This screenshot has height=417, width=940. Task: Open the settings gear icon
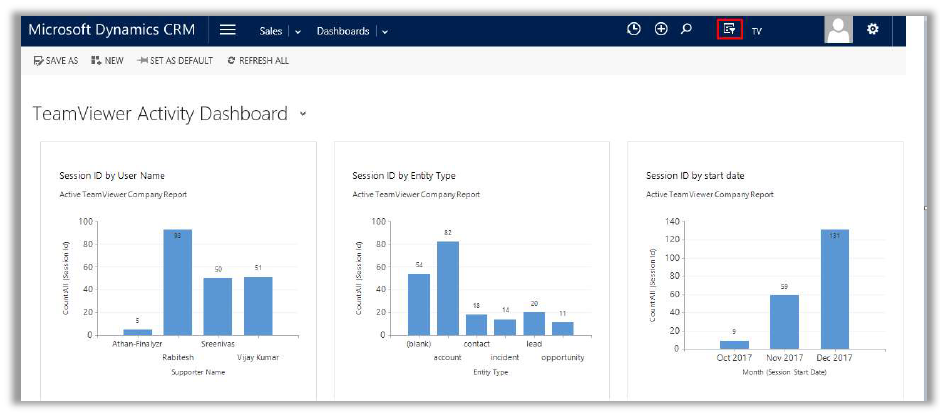pyautogui.click(x=872, y=30)
